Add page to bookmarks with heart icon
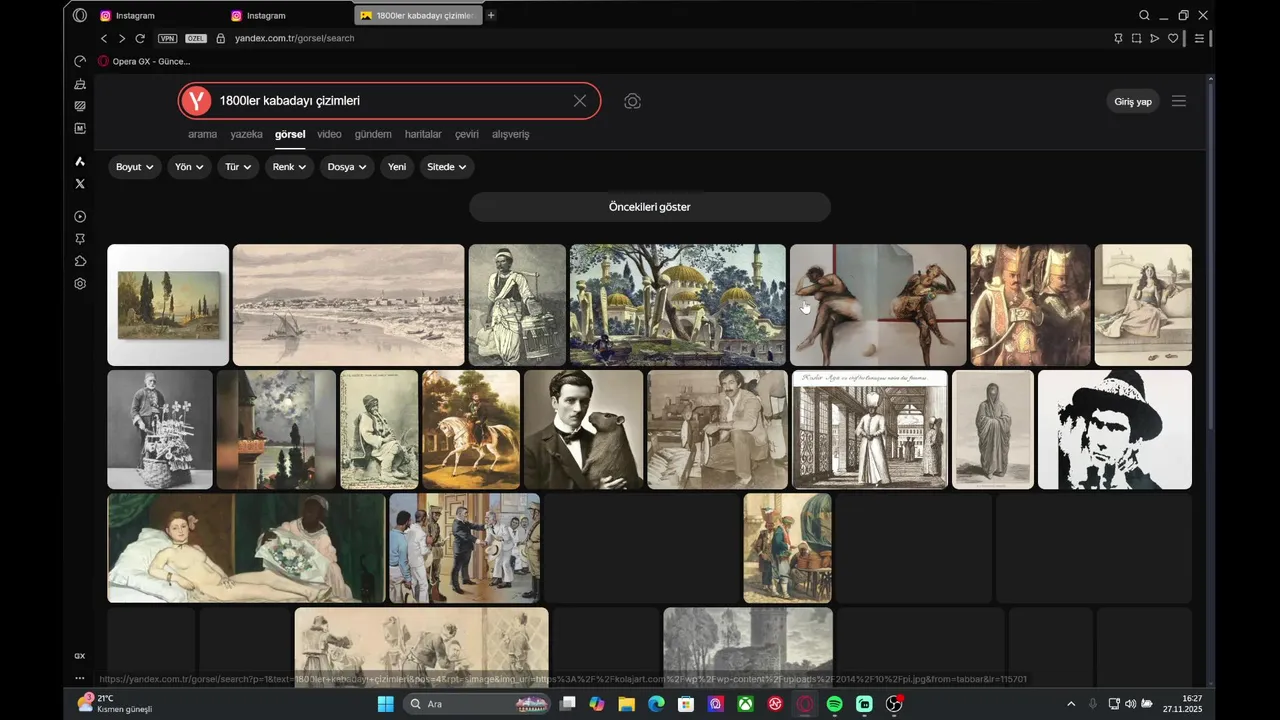The image size is (1280, 720). tap(1173, 38)
